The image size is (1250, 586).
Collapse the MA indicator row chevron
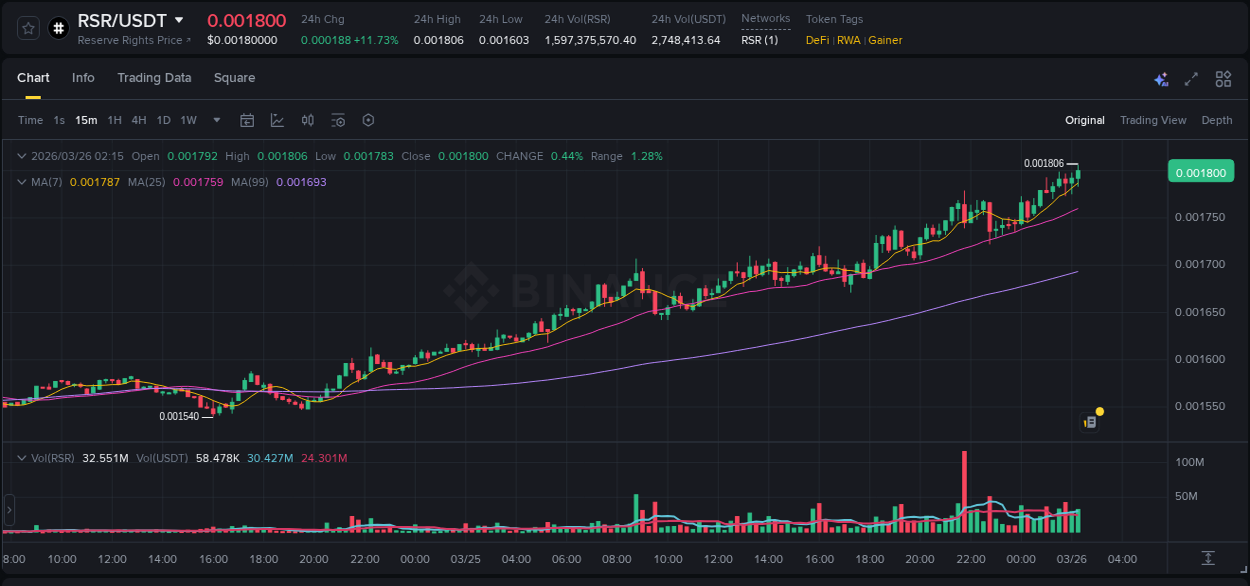click(x=20, y=182)
